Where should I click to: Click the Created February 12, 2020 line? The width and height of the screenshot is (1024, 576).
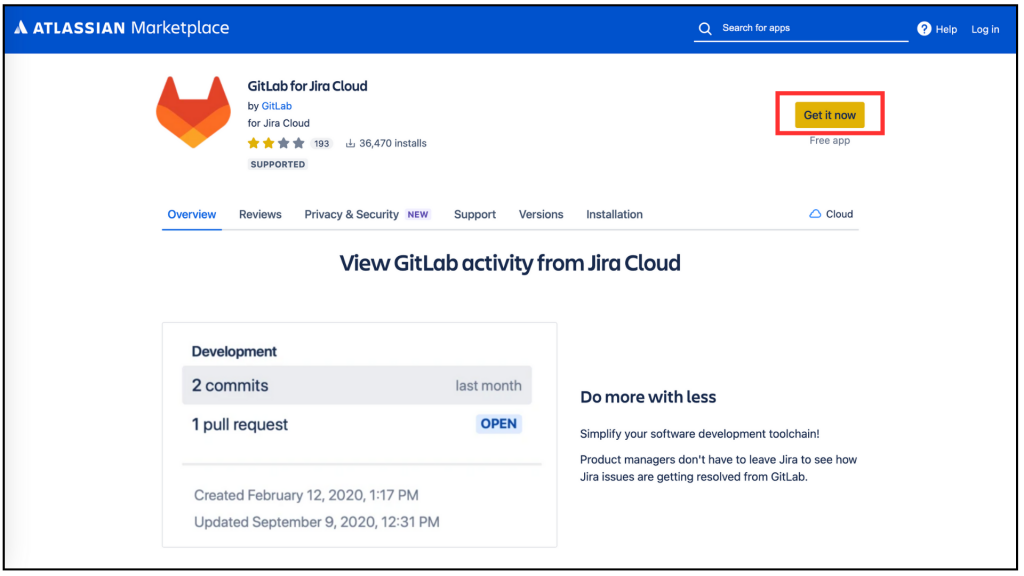pos(306,495)
